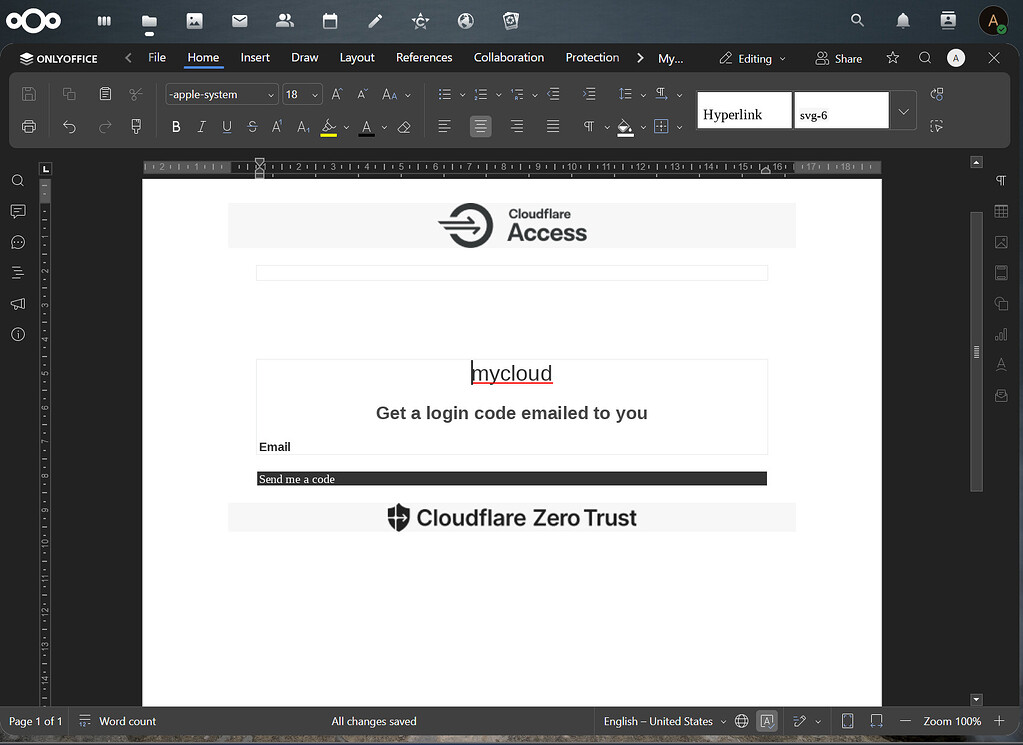Open highlight color dropdown arrow
Image resolution: width=1023 pixels, height=745 pixels.
(x=346, y=127)
